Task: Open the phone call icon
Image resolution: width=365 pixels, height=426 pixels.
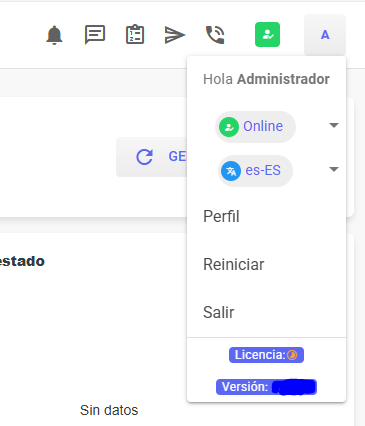Action: [x=215, y=35]
